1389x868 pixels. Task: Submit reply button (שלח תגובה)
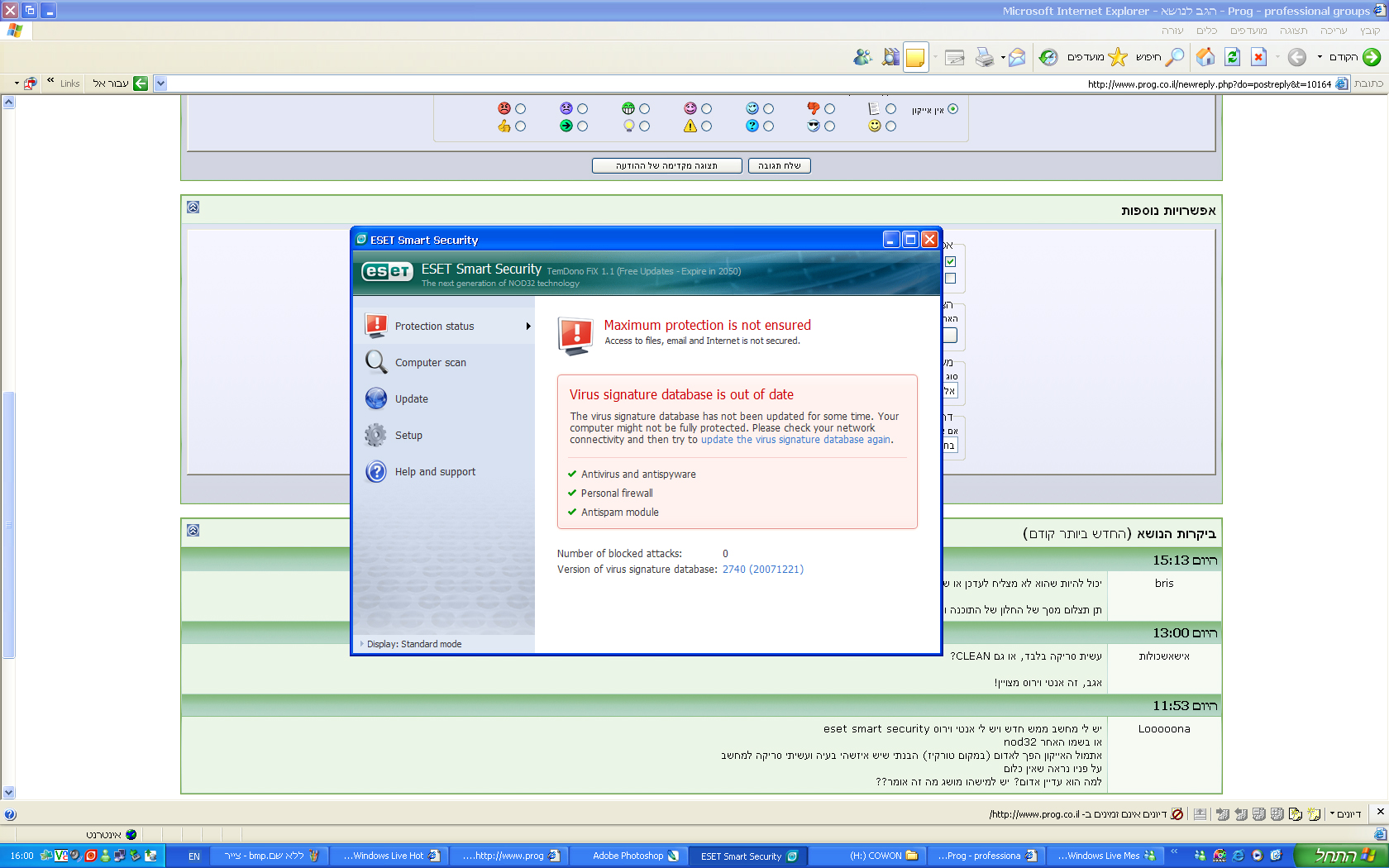780,166
